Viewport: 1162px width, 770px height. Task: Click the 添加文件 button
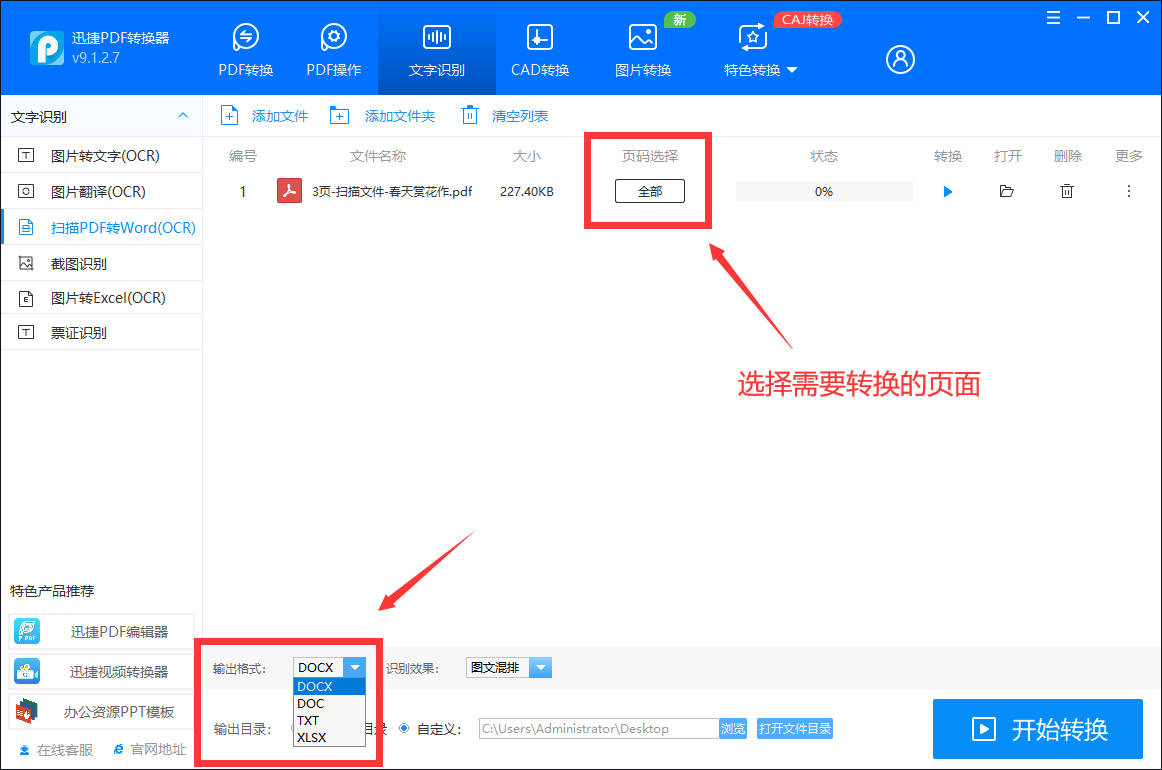[x=264, y=116]
